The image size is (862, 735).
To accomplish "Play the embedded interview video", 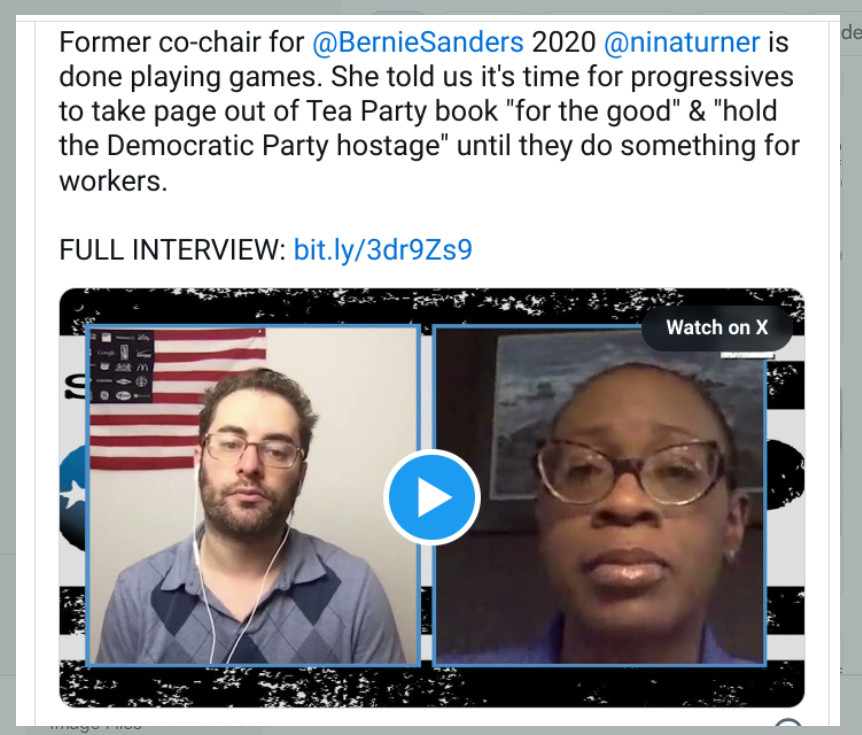I will (432, 497).
